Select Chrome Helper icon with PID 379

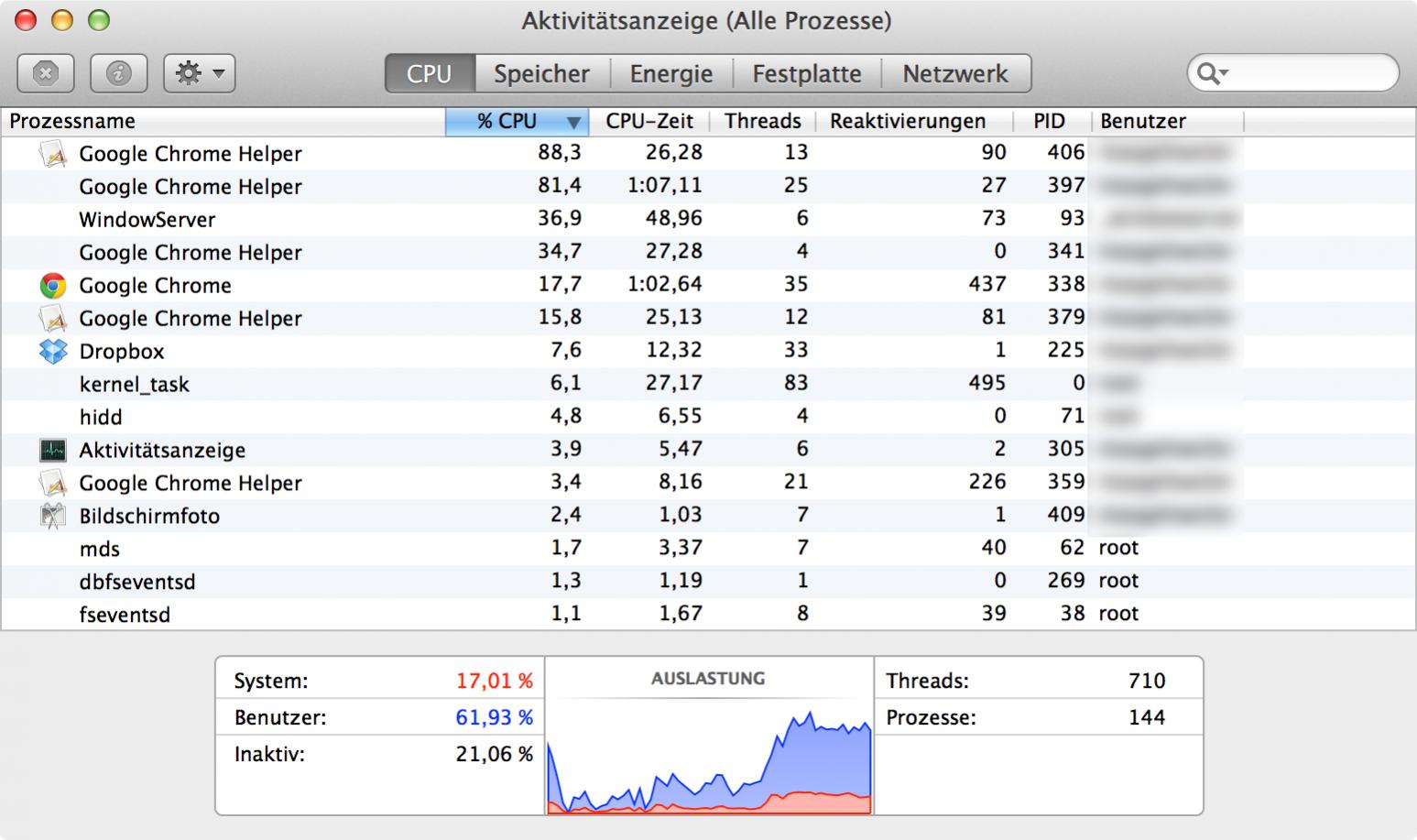click(x=53, y=319)
